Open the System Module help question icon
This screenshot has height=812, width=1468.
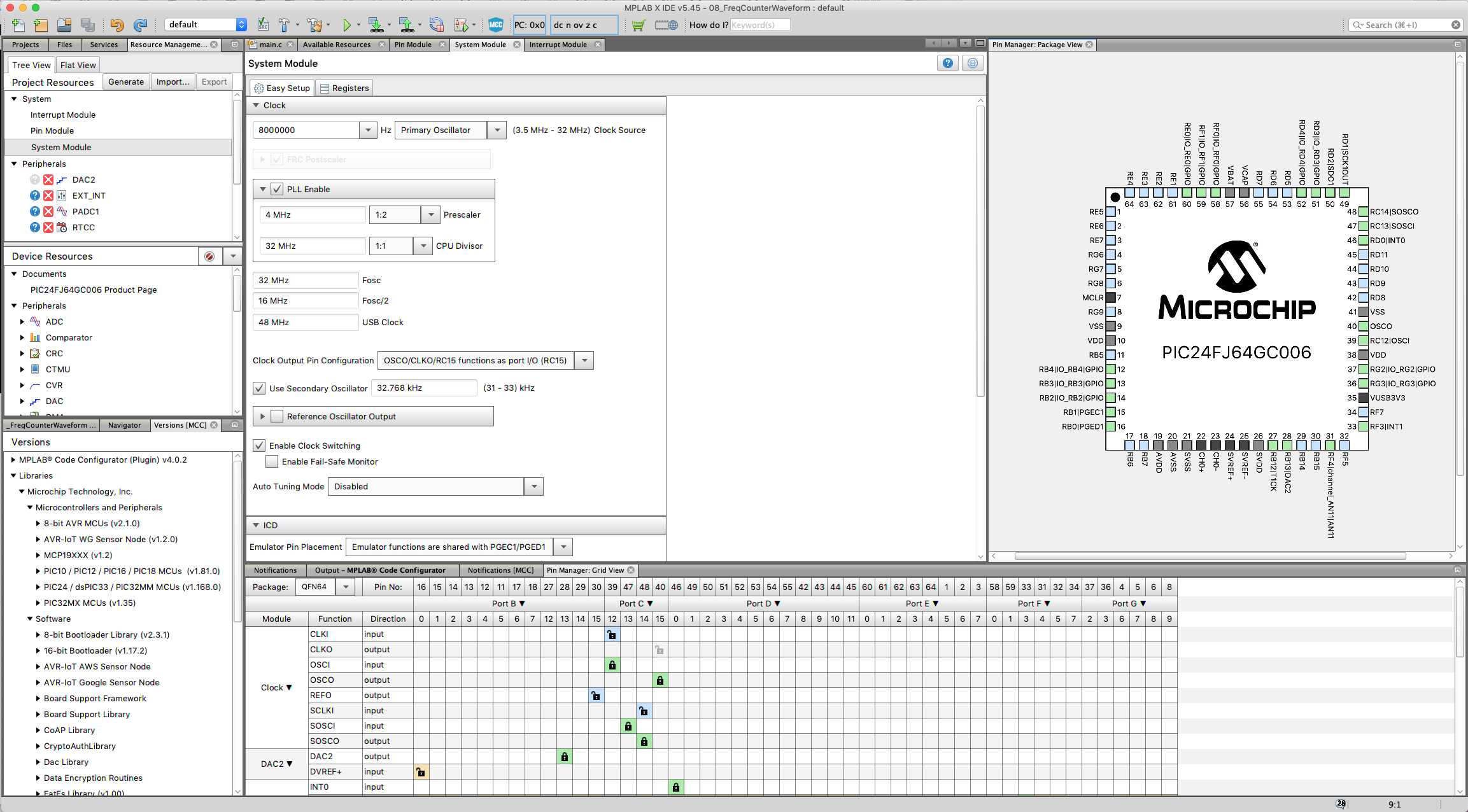click(x=948, y=63)
